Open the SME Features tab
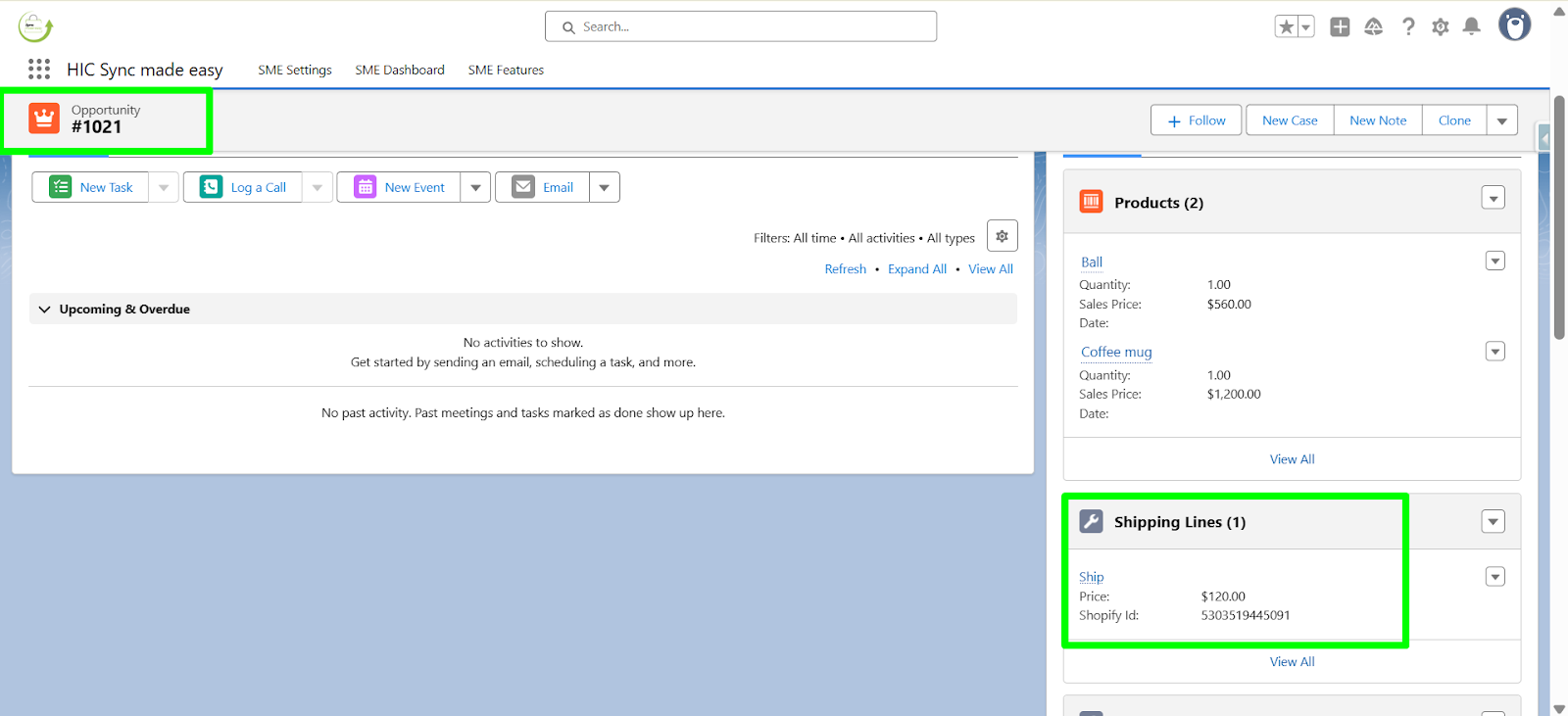The height and width of the screenshot is (716, 1568). [506, 70]
